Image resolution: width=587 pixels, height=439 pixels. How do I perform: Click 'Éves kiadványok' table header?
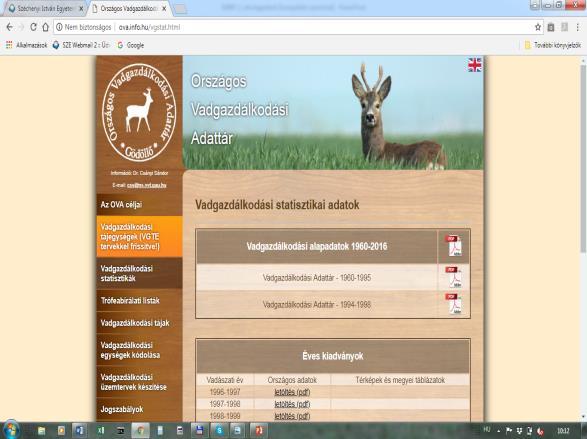tap(333, 356)
